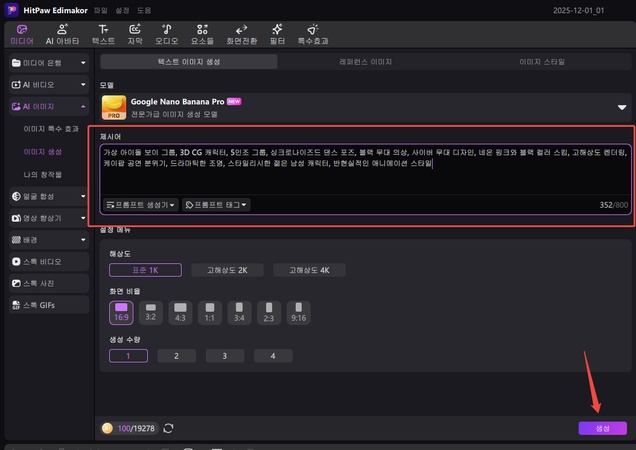Open the 도움 menu
Screen dimensions: 636x450
click(x=144, y=11)
